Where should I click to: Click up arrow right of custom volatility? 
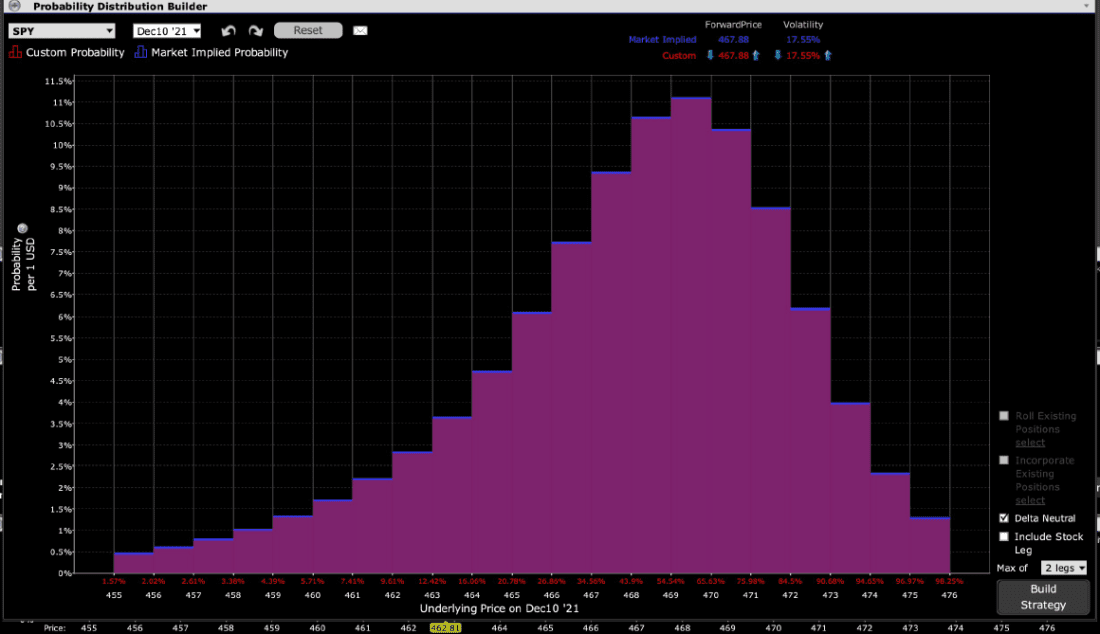[829, 56]
